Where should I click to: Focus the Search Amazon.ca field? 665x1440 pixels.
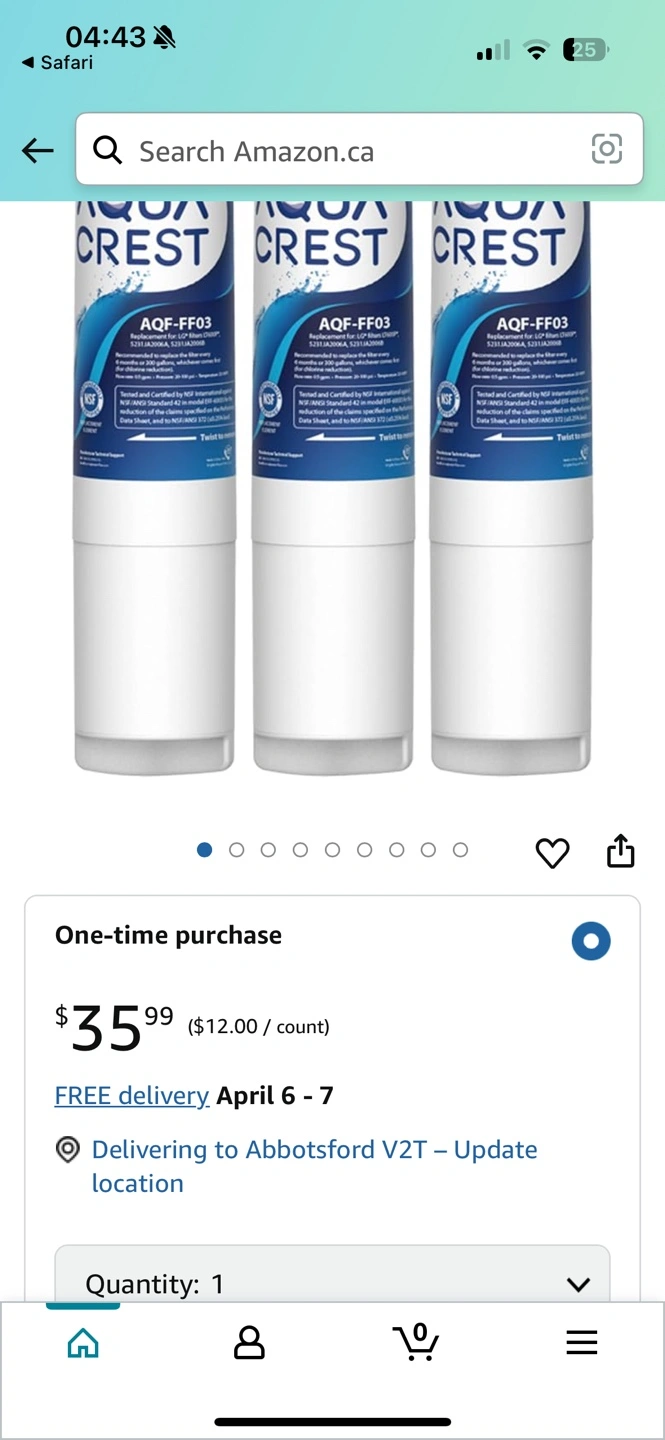359,149
